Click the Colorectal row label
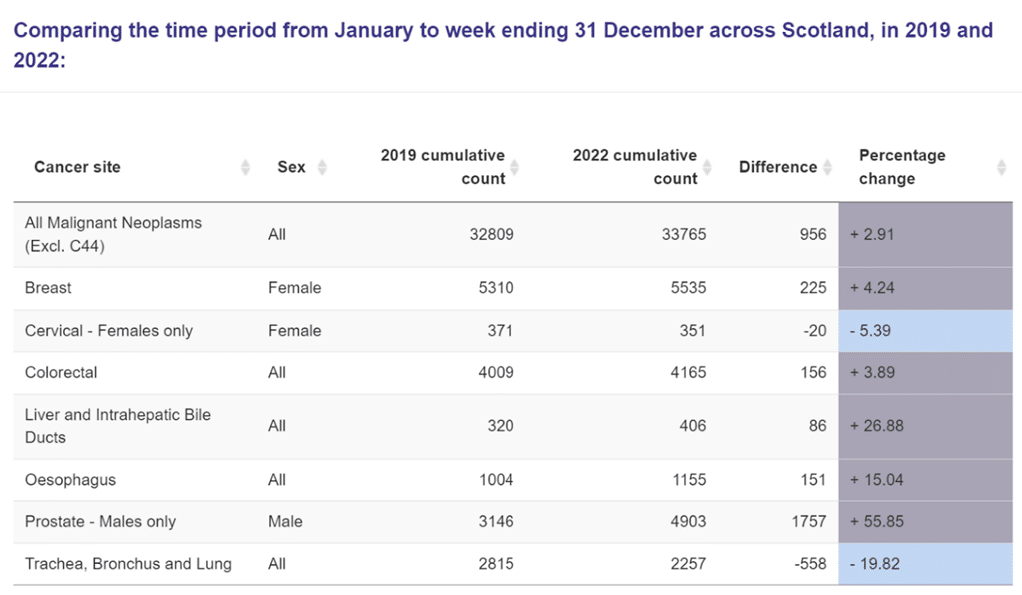Screen dimensions: 1022x595 (x=61, y=373)
